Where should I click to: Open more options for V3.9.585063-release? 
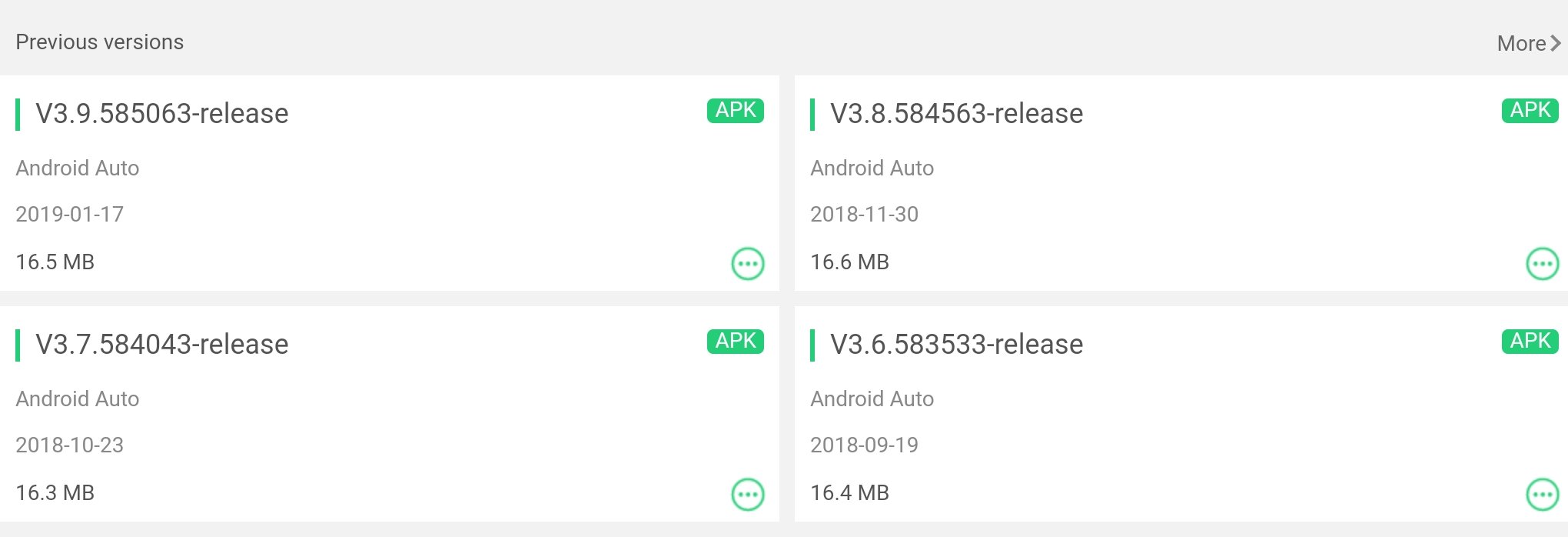(747, 264)
